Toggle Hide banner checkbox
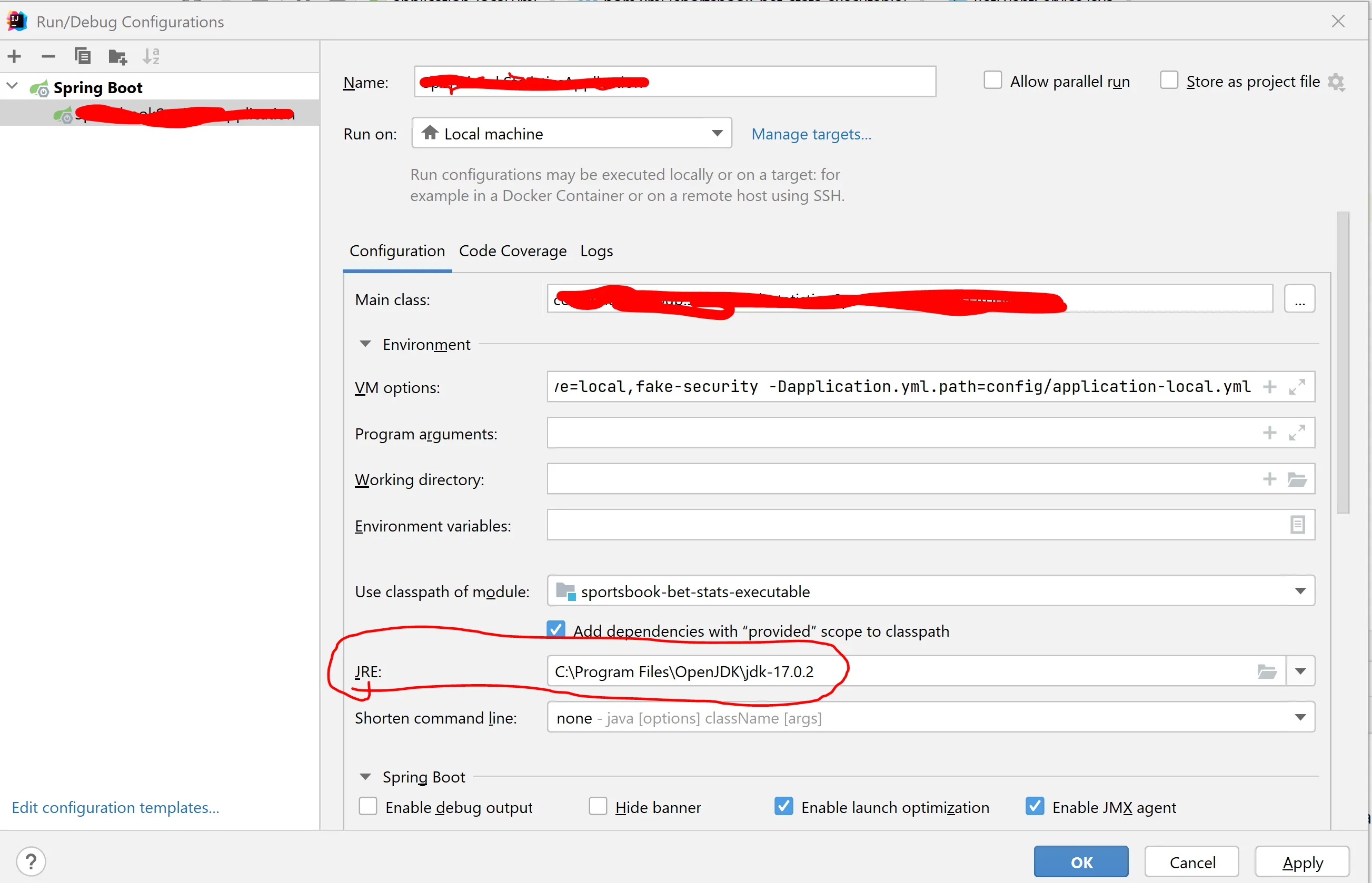 click(598, 807)
